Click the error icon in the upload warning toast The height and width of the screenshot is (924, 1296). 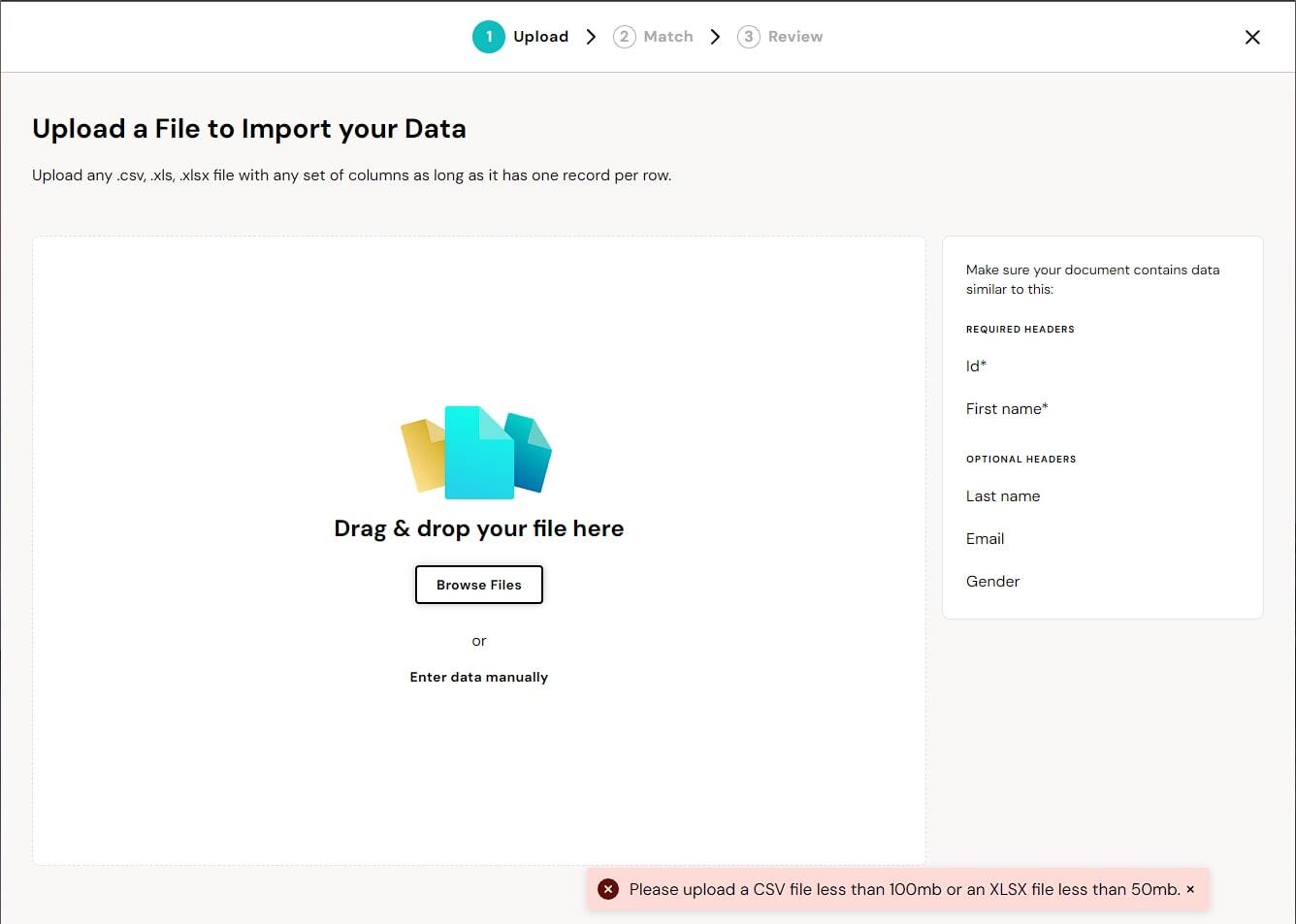(607, 888)
